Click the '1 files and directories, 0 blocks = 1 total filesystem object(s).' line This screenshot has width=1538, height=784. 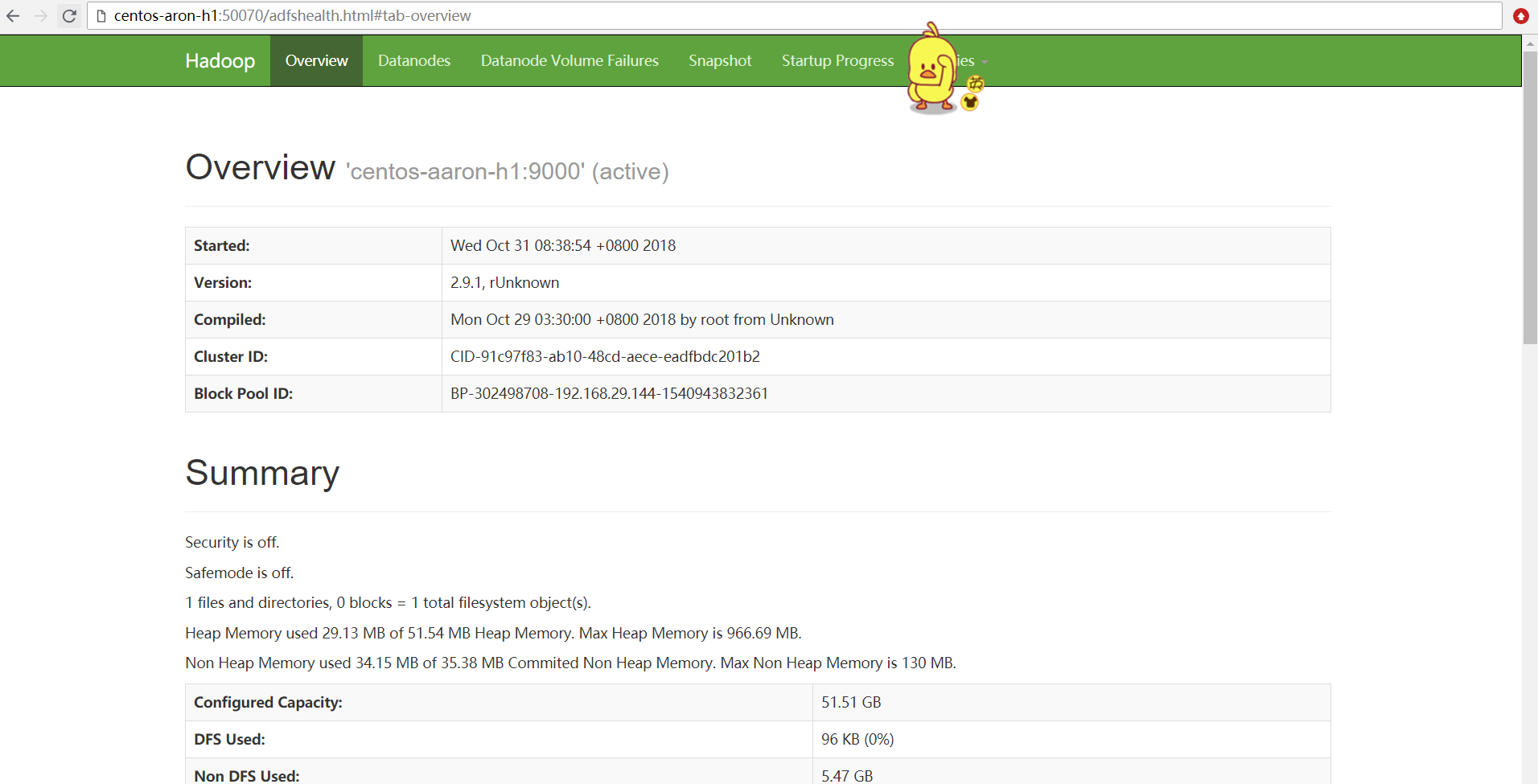tap(389, 603)
